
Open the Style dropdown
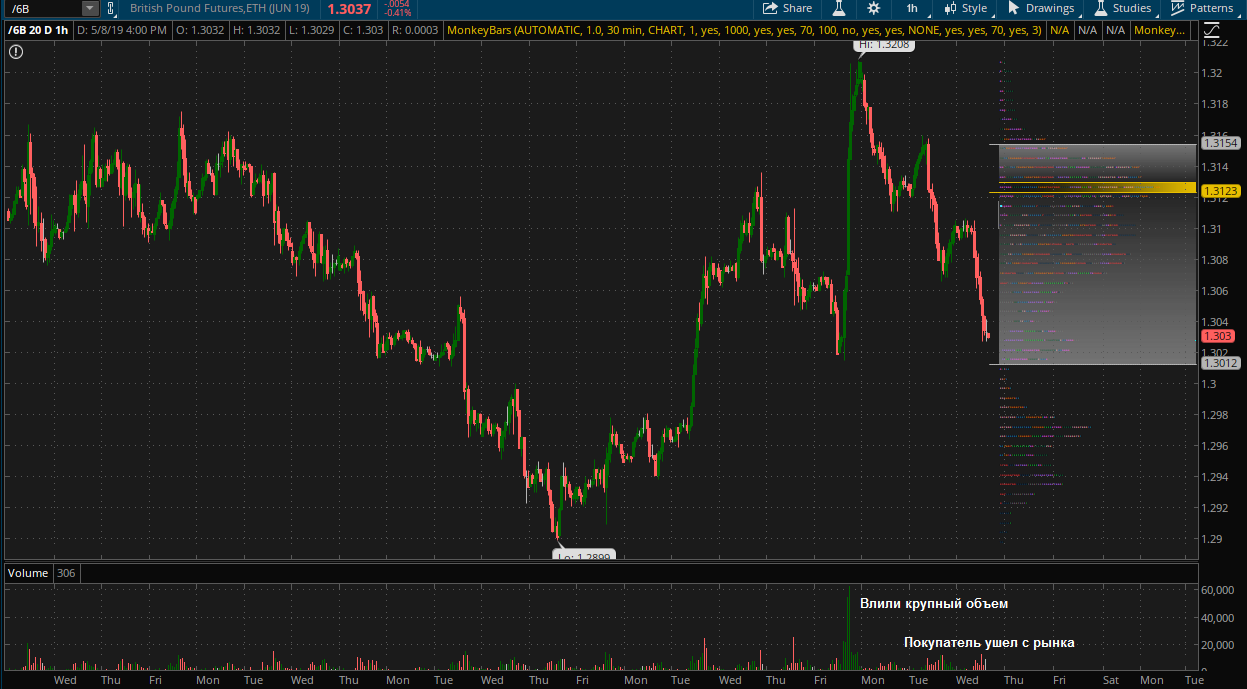pyautogui.click(x=966, y=8)
